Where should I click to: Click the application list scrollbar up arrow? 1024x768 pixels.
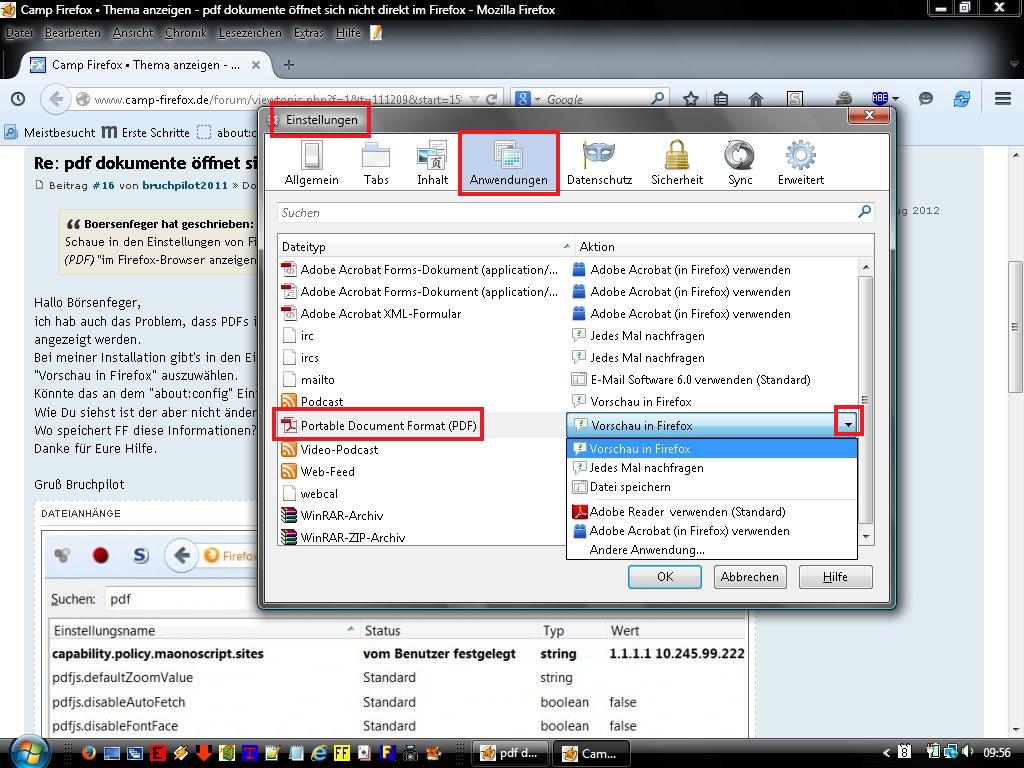(x=866, y=266)
